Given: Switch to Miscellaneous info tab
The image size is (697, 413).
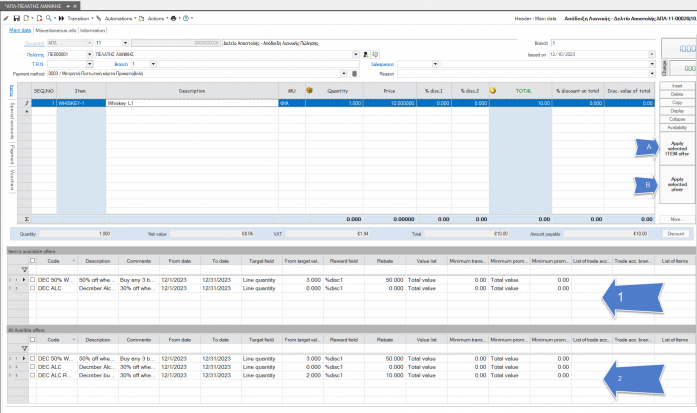Looking at the screenshot, I should pos(56,30).
